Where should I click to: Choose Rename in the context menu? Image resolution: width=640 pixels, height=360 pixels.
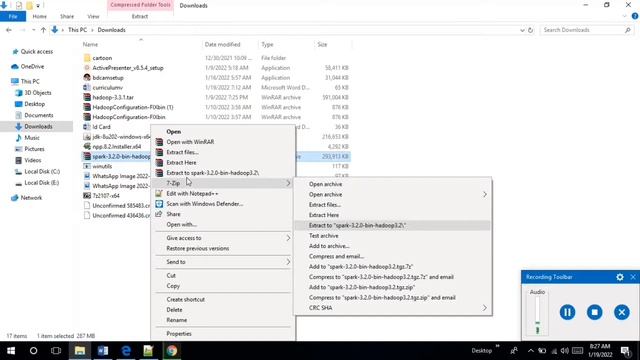click(222, 320)
